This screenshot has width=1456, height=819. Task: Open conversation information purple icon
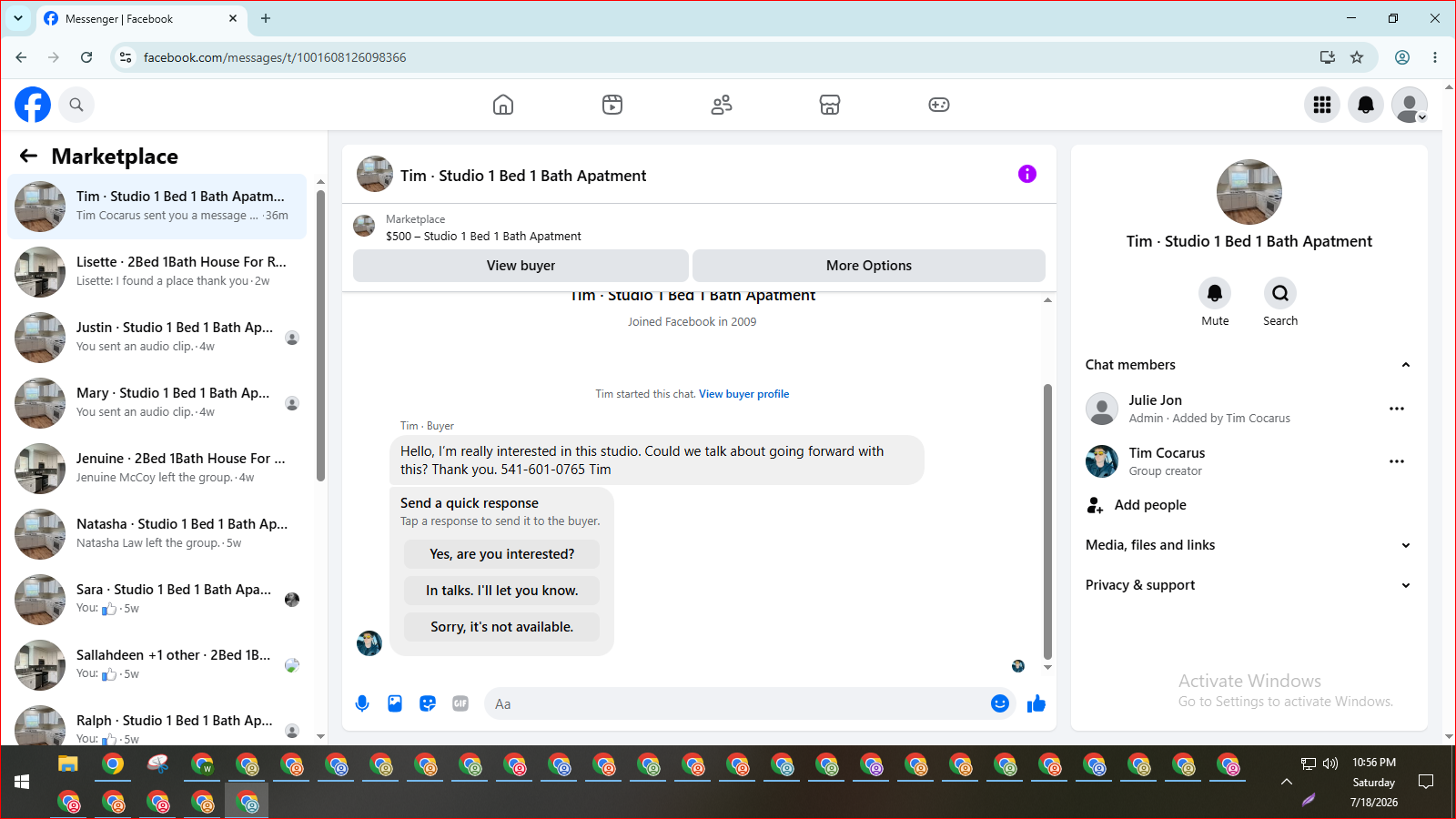pyautogui.click(x=1027, y=174)
